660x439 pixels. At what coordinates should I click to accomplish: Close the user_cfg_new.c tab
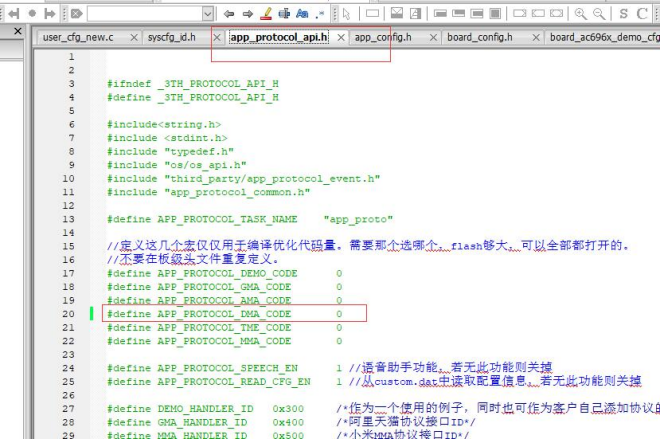(x=134, y=37)
